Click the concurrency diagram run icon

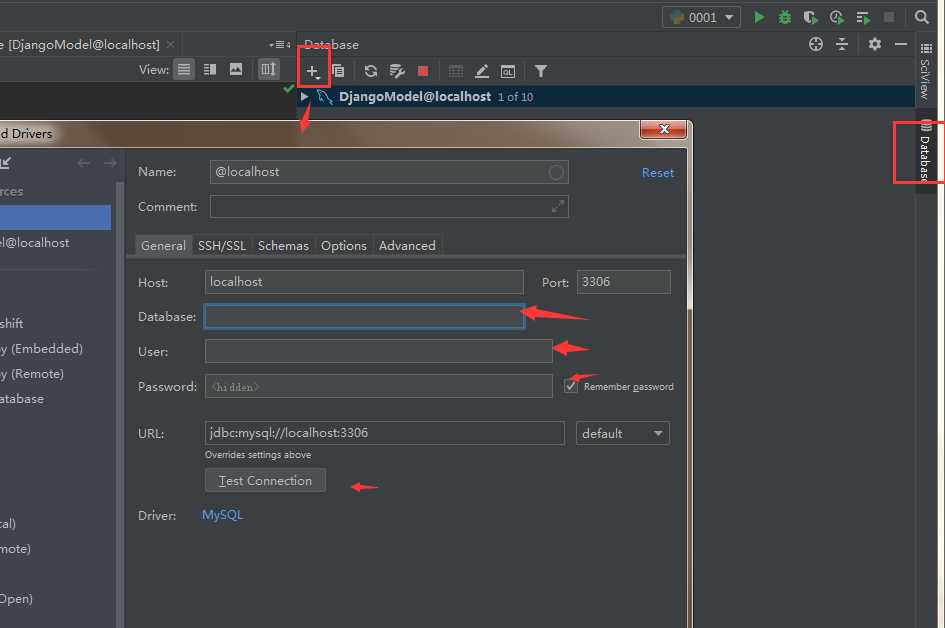coord(863,17)
